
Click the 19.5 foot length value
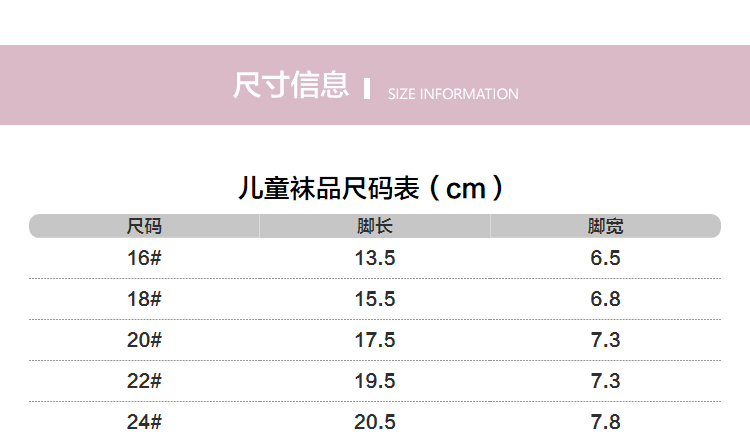(375, 381)
